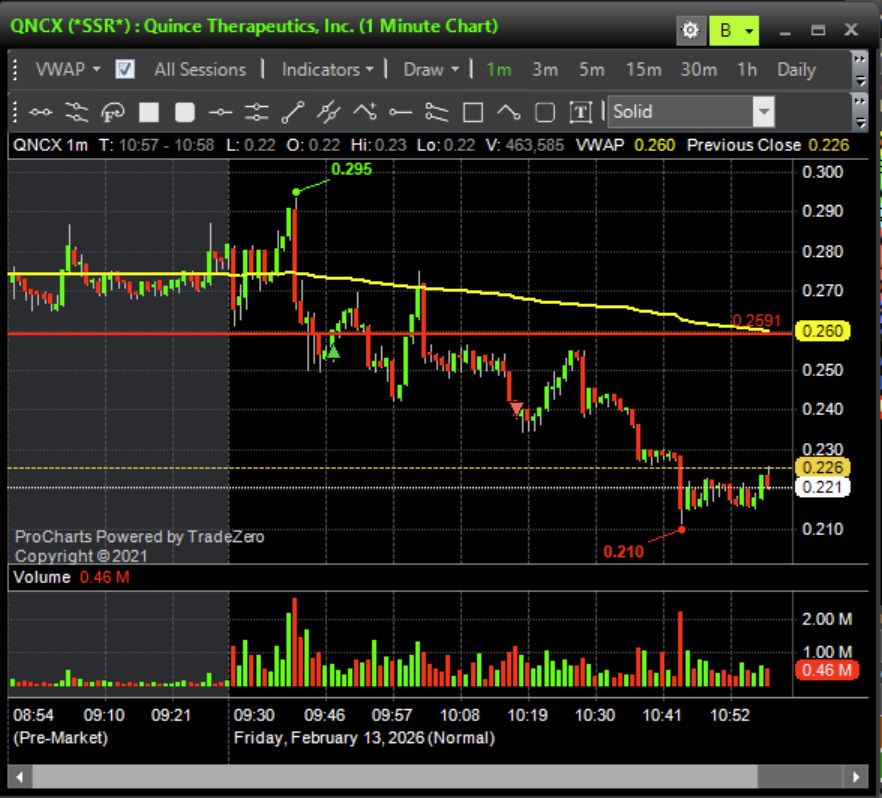This screenshot has height=798, width=882.
Task: Switch to the Daily timeframe
Action: click(796, 69)
